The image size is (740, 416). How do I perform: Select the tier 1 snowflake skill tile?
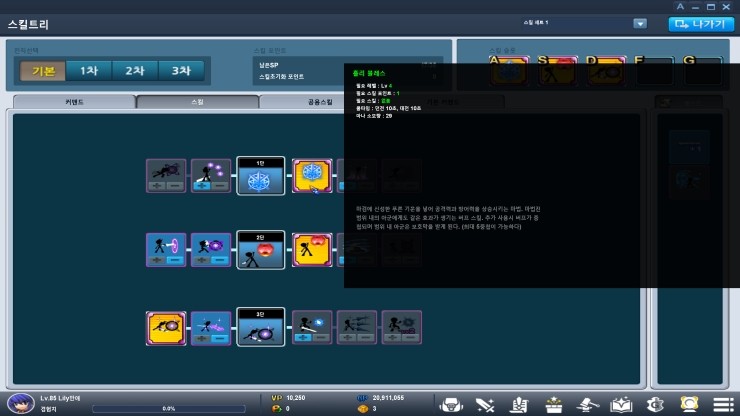tap(261, 176)
